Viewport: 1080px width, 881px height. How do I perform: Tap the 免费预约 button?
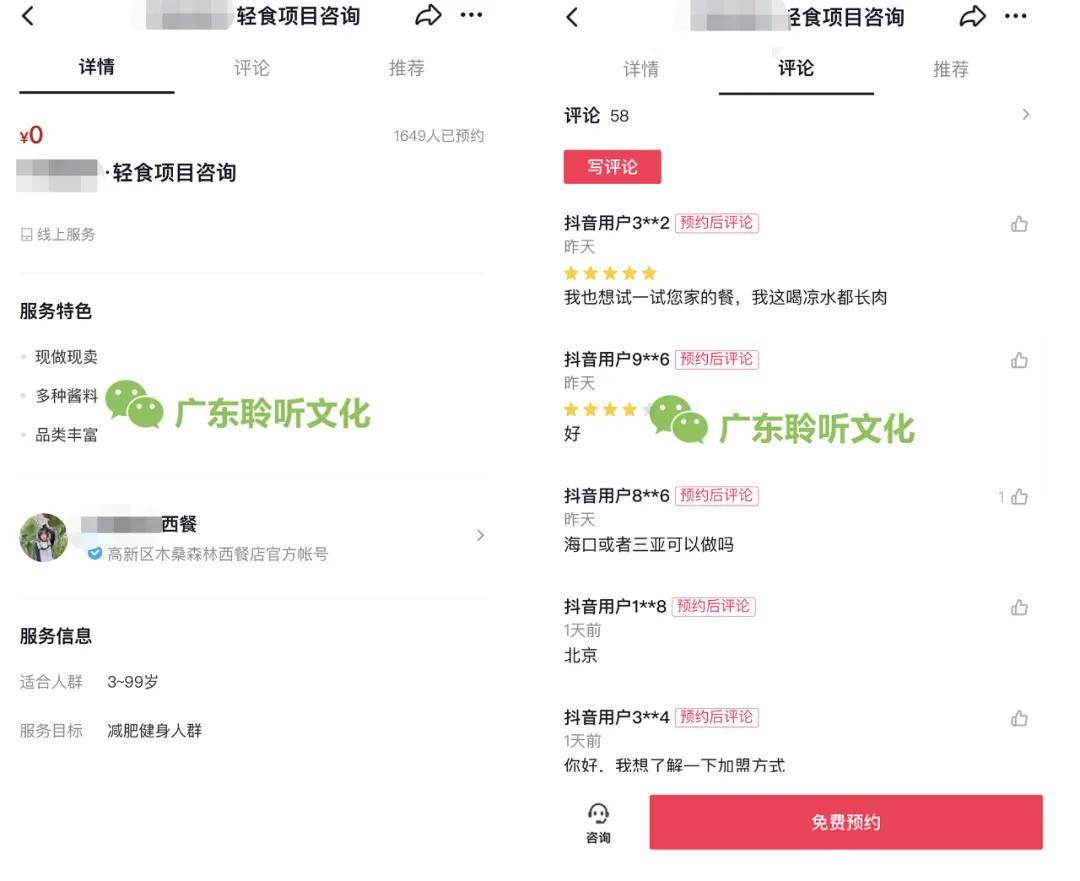(846, 822)
